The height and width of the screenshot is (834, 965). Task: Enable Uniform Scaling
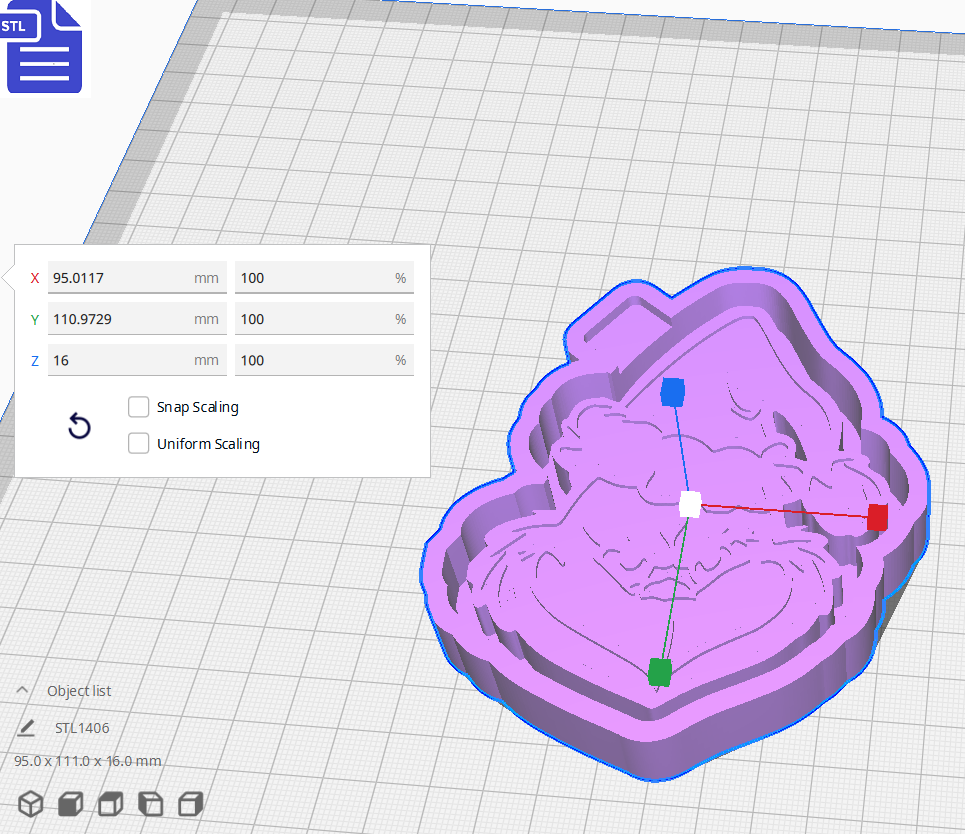(138, 443)
